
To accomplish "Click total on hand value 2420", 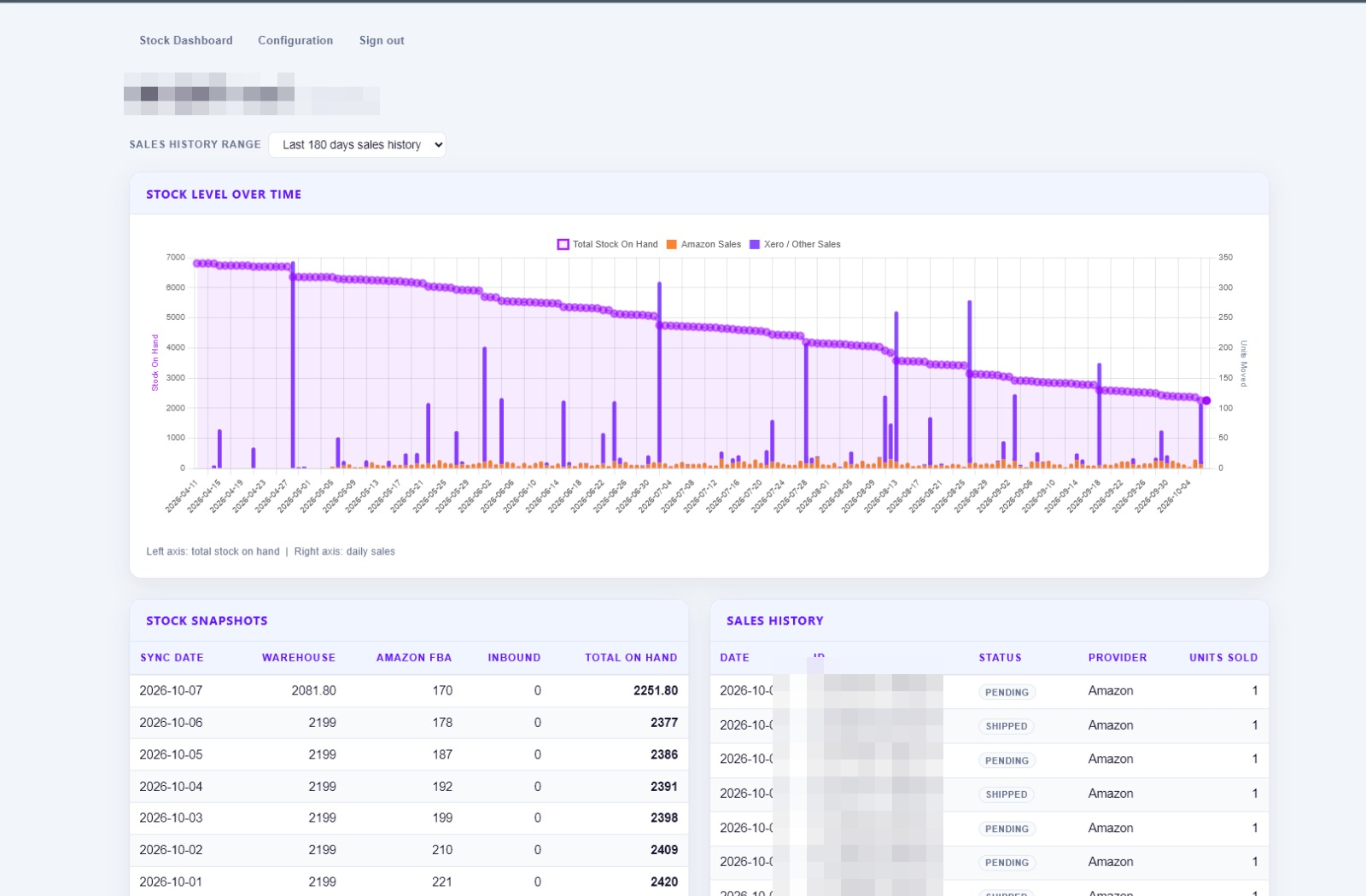I will 664,881.
